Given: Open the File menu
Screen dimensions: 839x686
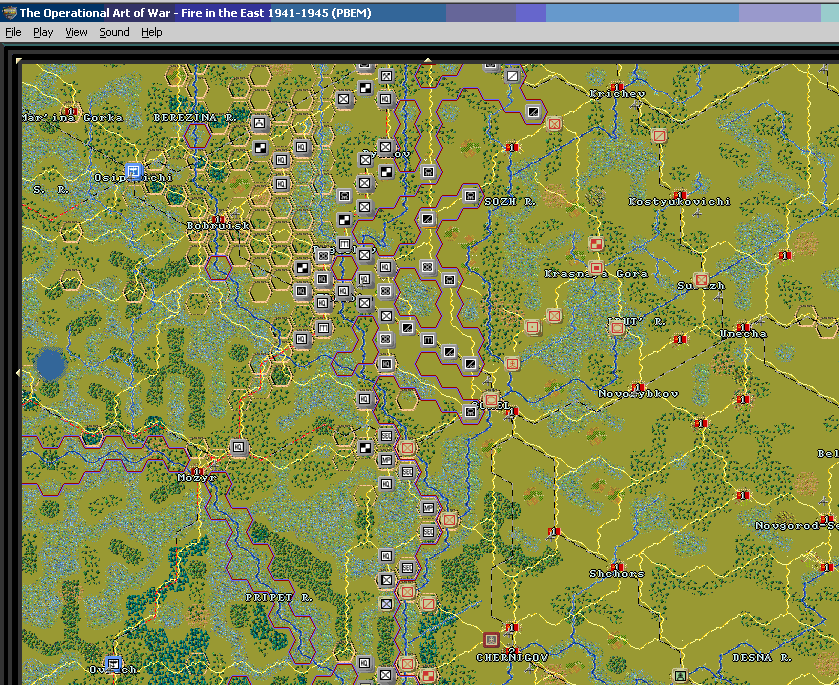Looking at the screenshot, I should [x=13, y=32].
